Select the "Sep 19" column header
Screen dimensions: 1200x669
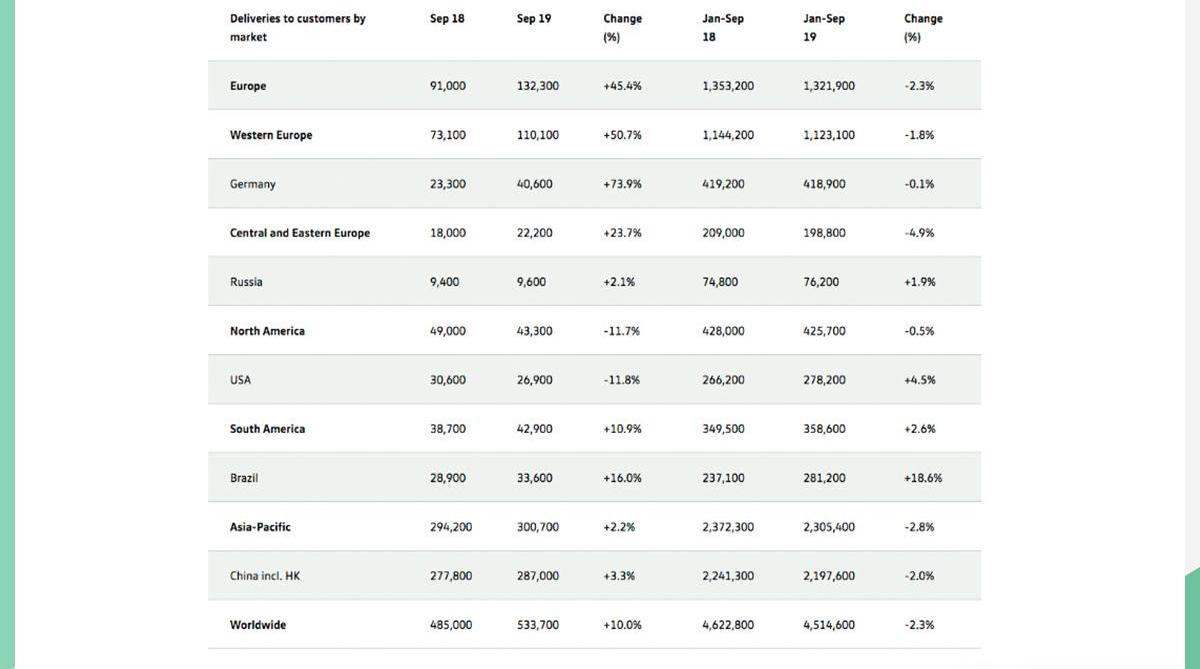(533, 19)
